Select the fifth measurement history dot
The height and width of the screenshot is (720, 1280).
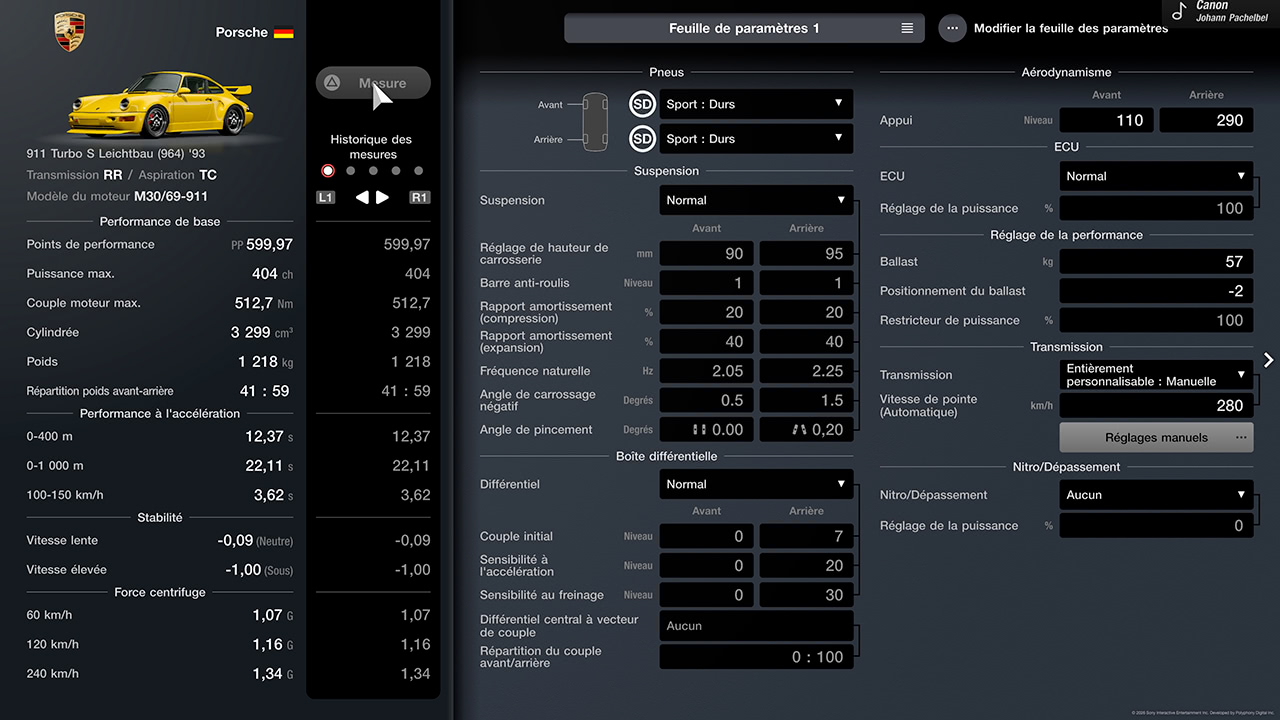[x=419, y=171]
